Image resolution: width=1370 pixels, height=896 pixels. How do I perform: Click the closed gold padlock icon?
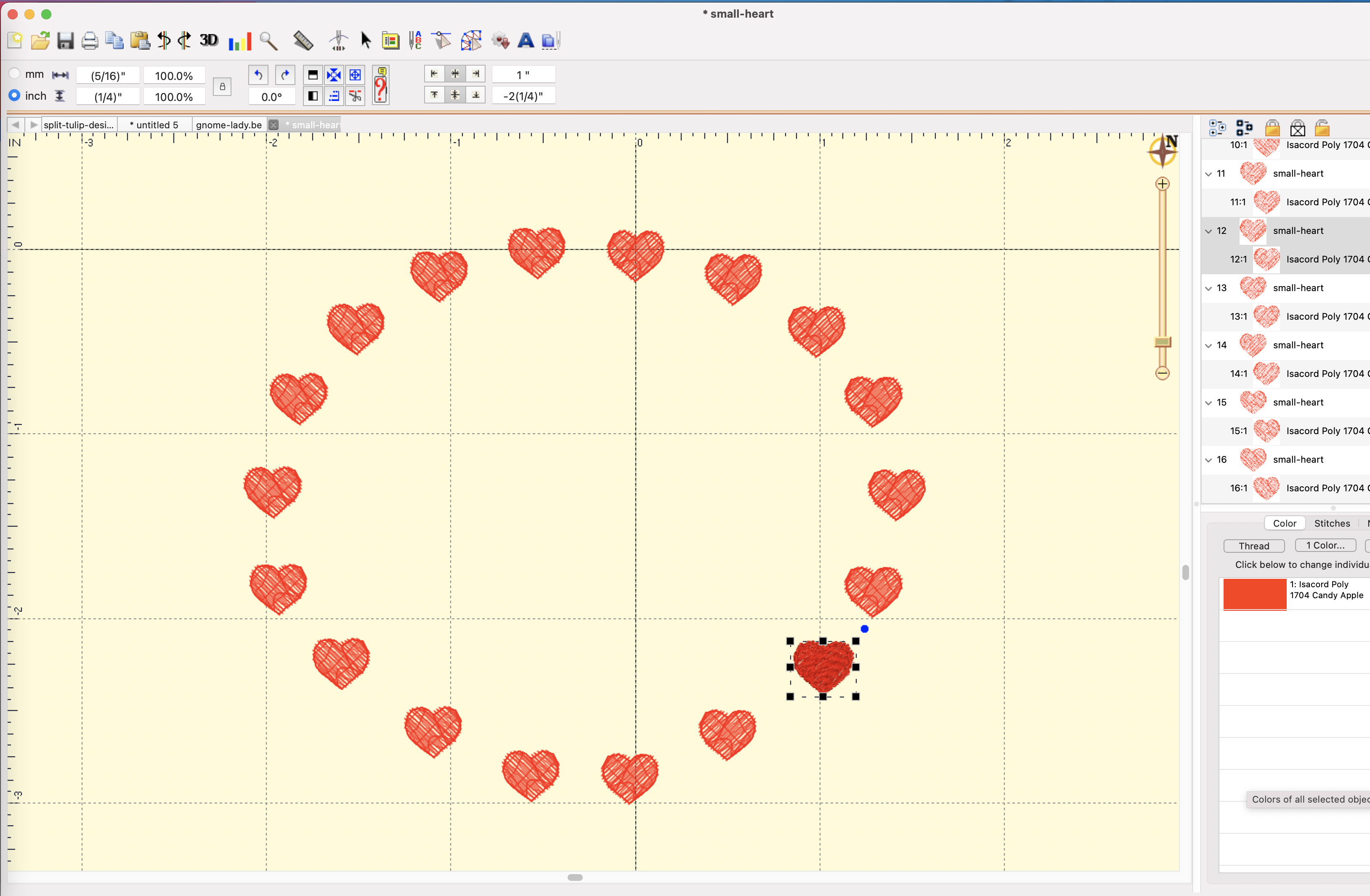[1272, 128]
